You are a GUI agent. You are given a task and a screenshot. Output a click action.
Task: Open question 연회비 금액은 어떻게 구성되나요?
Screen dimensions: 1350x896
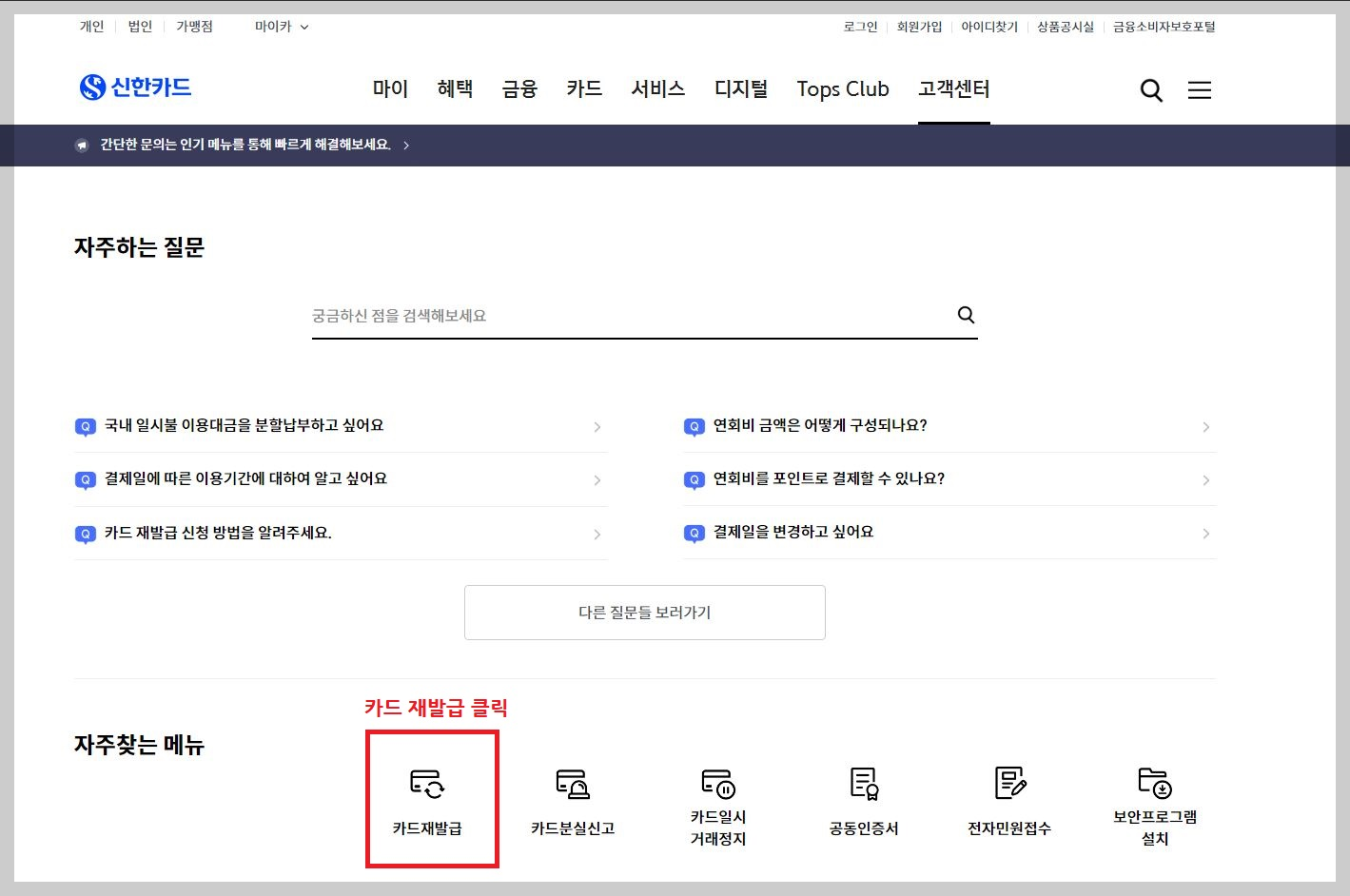[x=820, y=425]
